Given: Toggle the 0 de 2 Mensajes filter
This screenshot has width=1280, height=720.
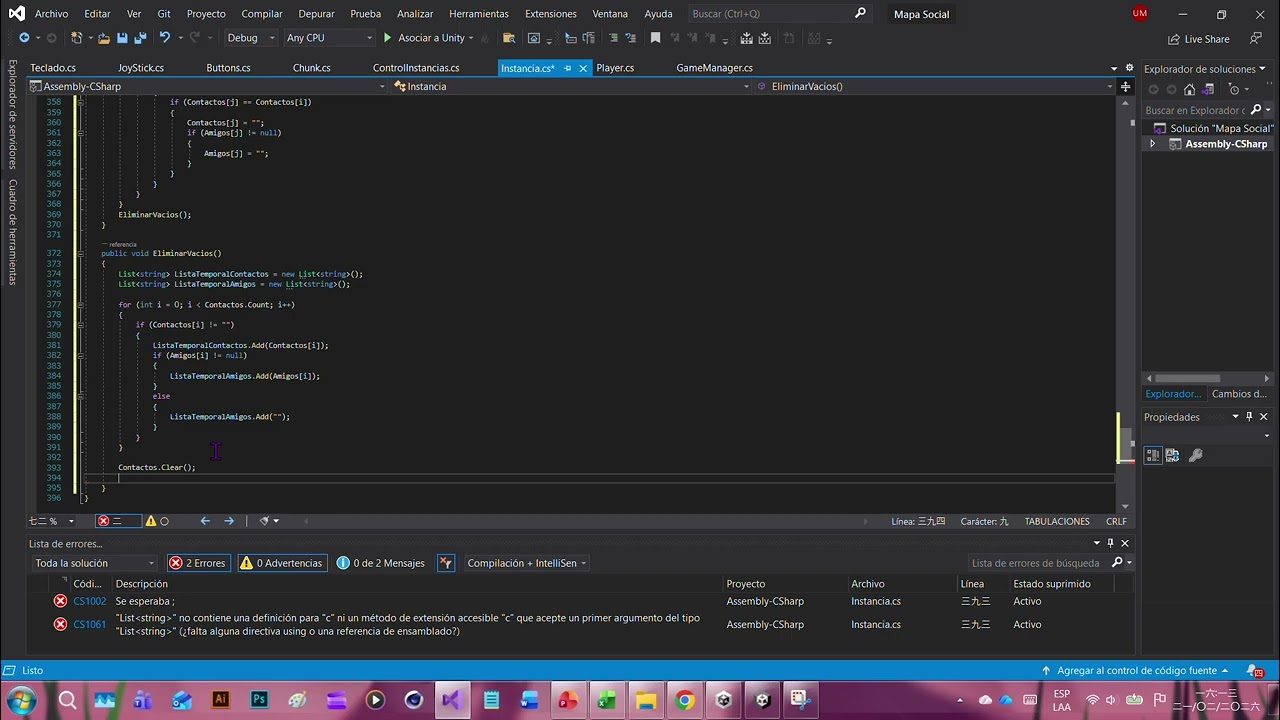Looking at the screenshot, I should [381, 563].
